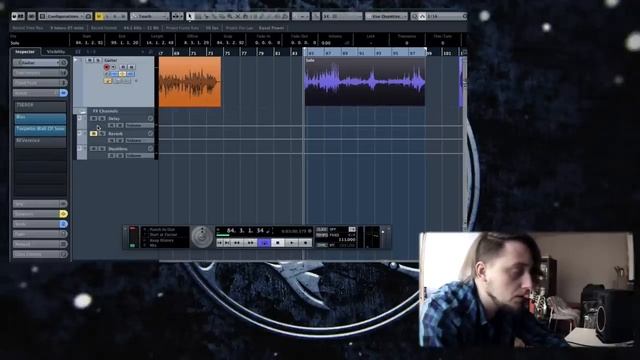The width and height of the screenshot is (640, 360).
Task: Select the Object Selection arrow tool
Action: click(190, 16)
